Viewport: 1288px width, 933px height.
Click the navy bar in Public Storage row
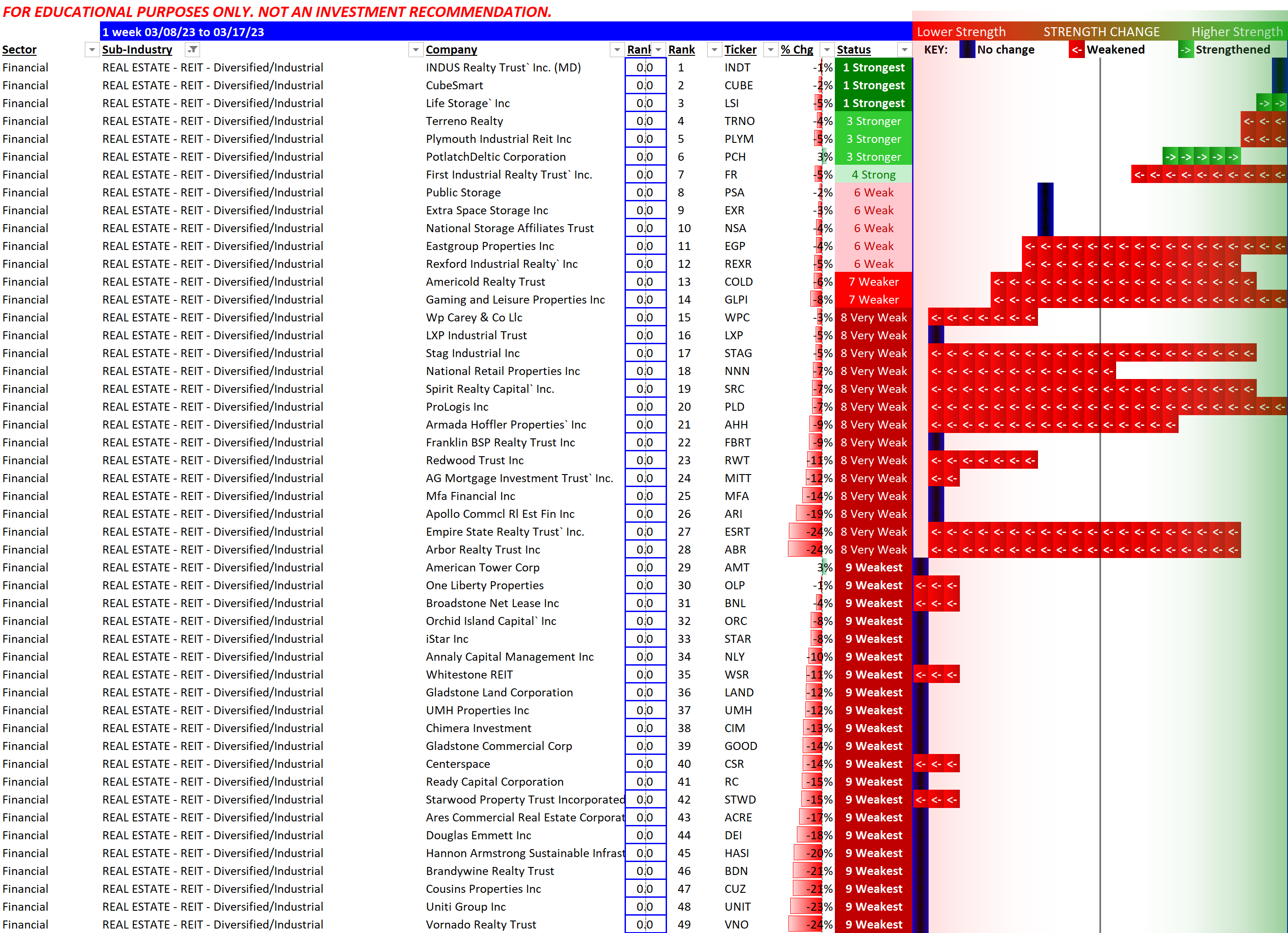pos(1045,193)
